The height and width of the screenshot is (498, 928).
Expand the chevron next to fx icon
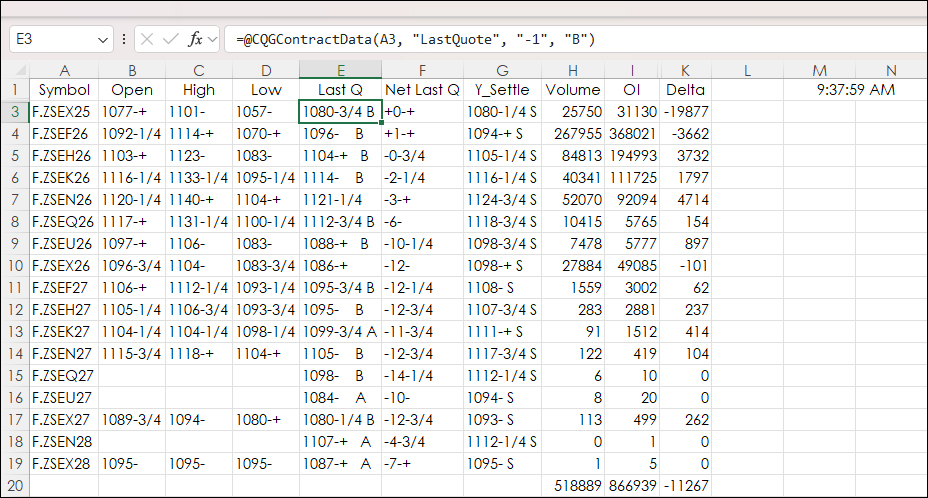[212, 39]
